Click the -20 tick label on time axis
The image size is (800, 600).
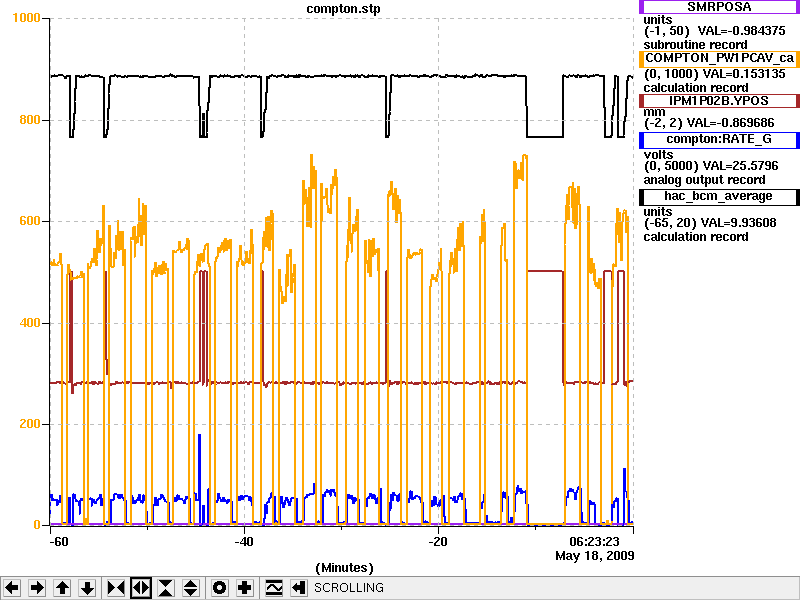[437, 541]
